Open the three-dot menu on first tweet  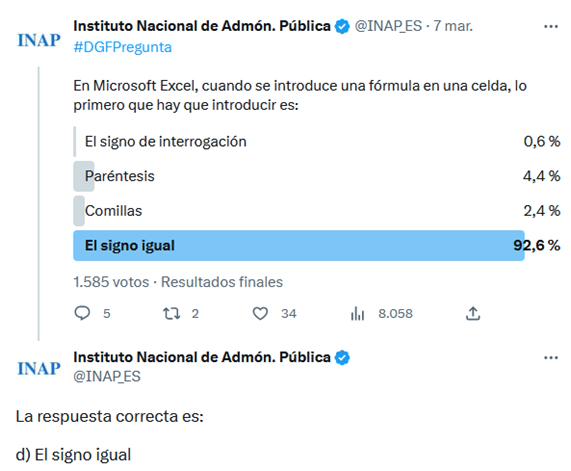[x=551, y=26]
